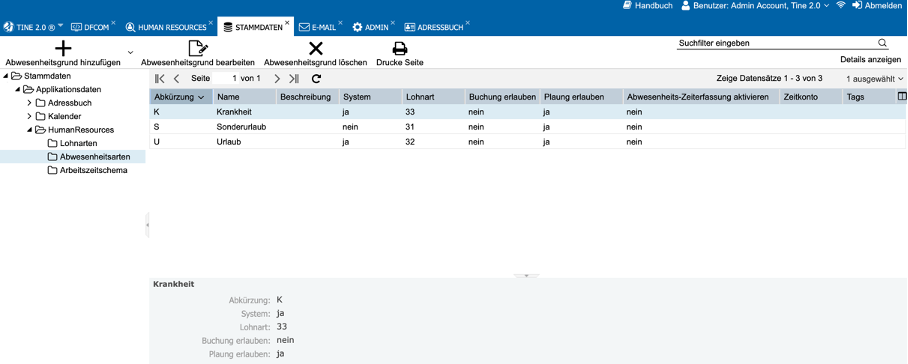Open the Benutzer Admin Account menu
The height and width of the screenshot is (364, 908).
[x=755, y=5]
